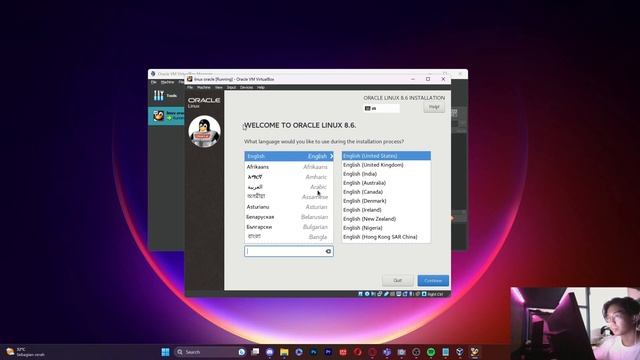
Task: Click the audio icon in VM status bar
Action: click(373, 294)
